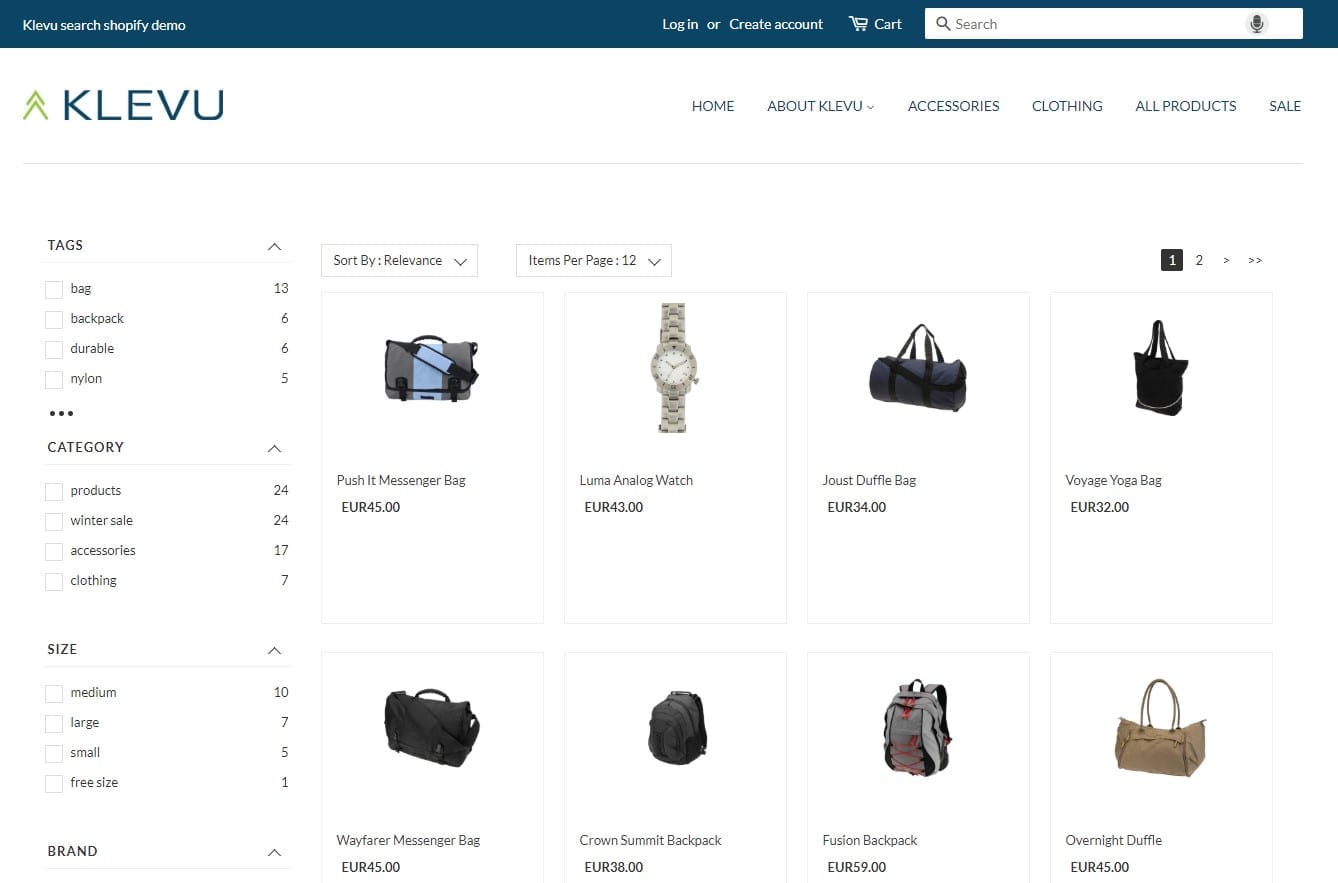Enable the winter sale category filter
Image resolution: width=1338 pixels, height=883 pixels.
pyautogui.click(x=54, y=522)
